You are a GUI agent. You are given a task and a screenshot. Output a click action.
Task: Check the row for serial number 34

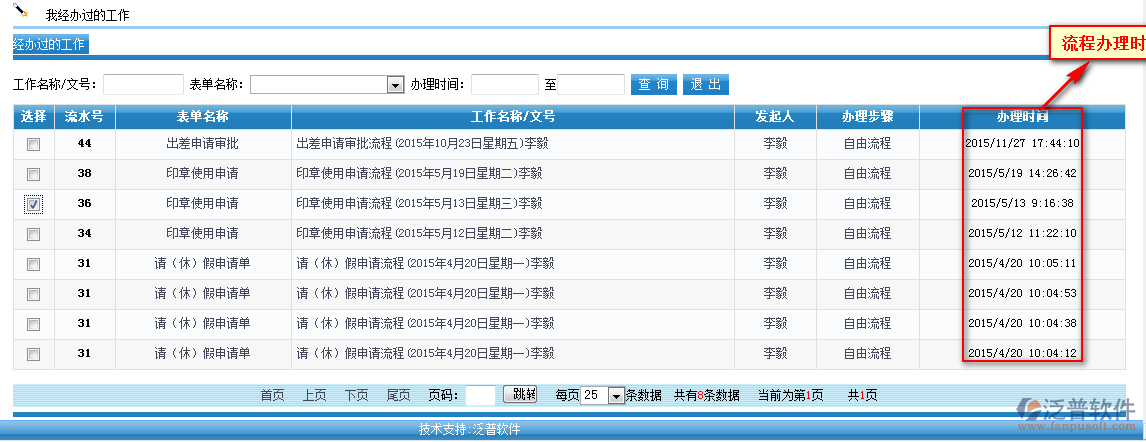point(34,234)
